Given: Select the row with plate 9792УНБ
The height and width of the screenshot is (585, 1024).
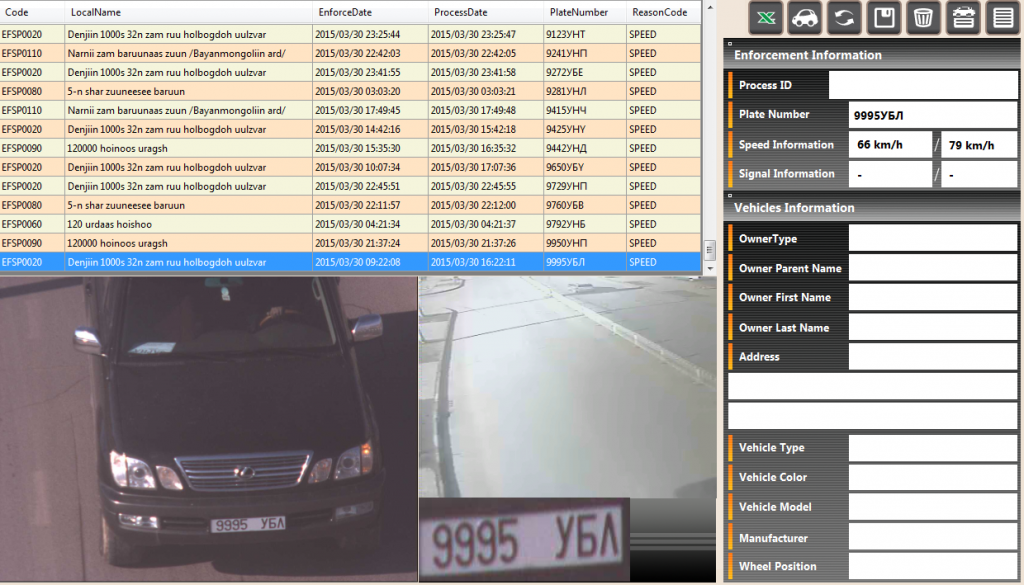Looking at the screenshot, I should pyautogui.click(x=350, y=224).
